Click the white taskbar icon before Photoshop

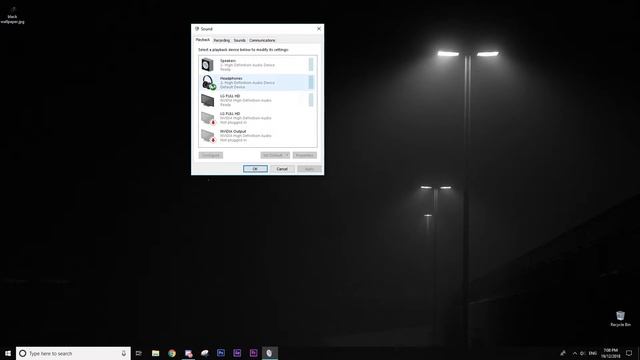pyautogui.click(x=204, y=353)
